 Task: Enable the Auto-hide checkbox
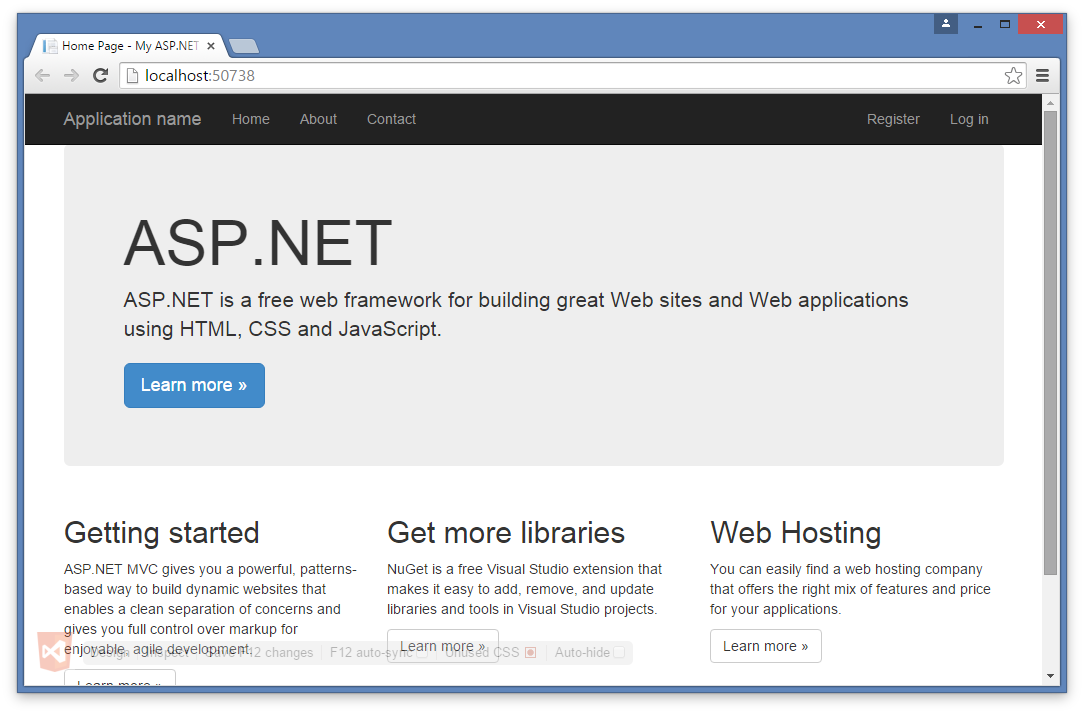click(x=619, y=652)
